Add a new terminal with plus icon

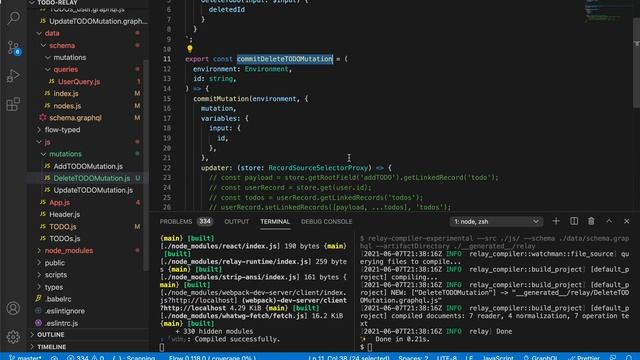pyautogui.click(x=556, y=221)
